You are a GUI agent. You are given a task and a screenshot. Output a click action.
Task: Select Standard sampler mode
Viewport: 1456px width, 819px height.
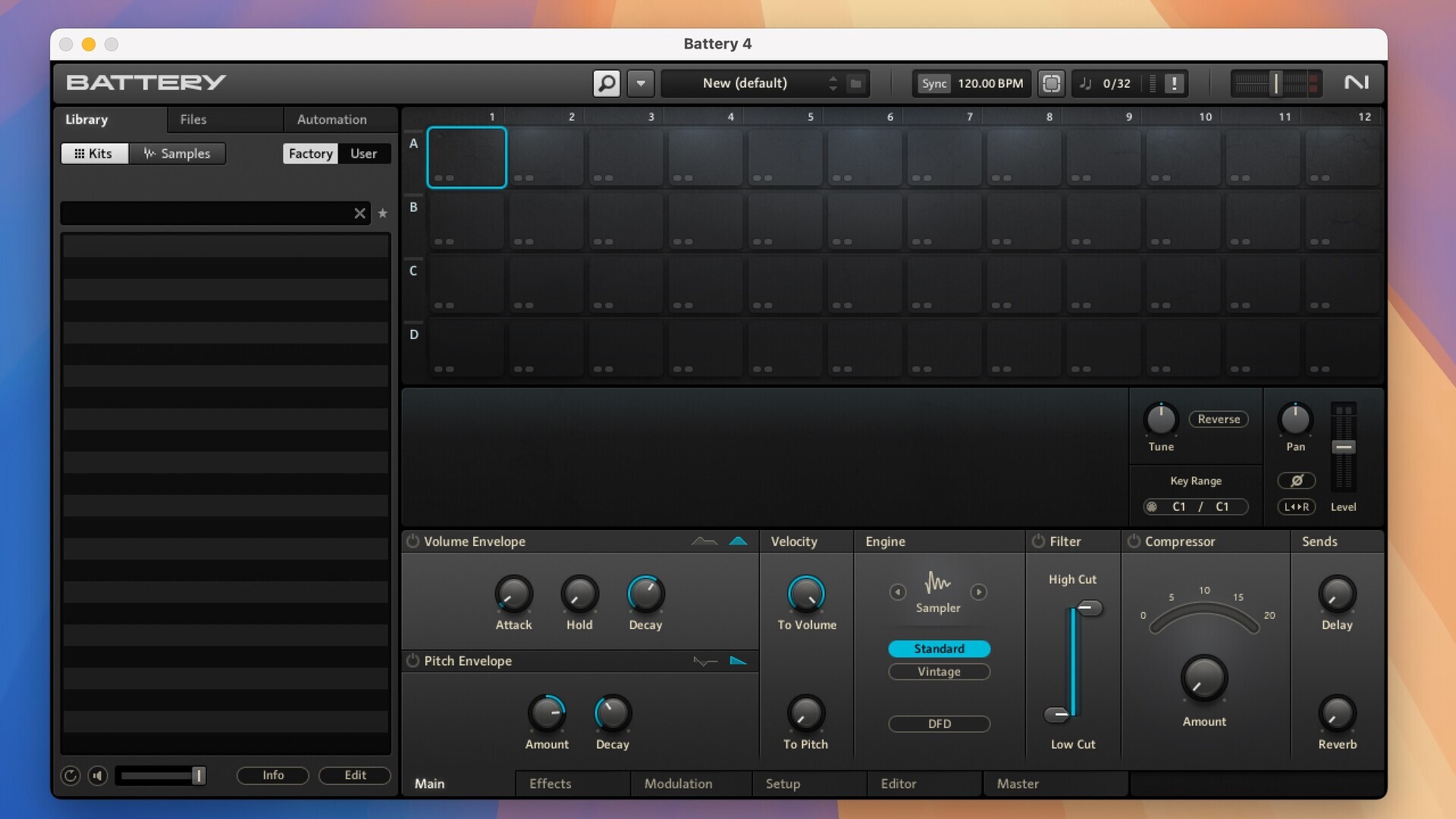pyautogui.click(x=939, y=648)
